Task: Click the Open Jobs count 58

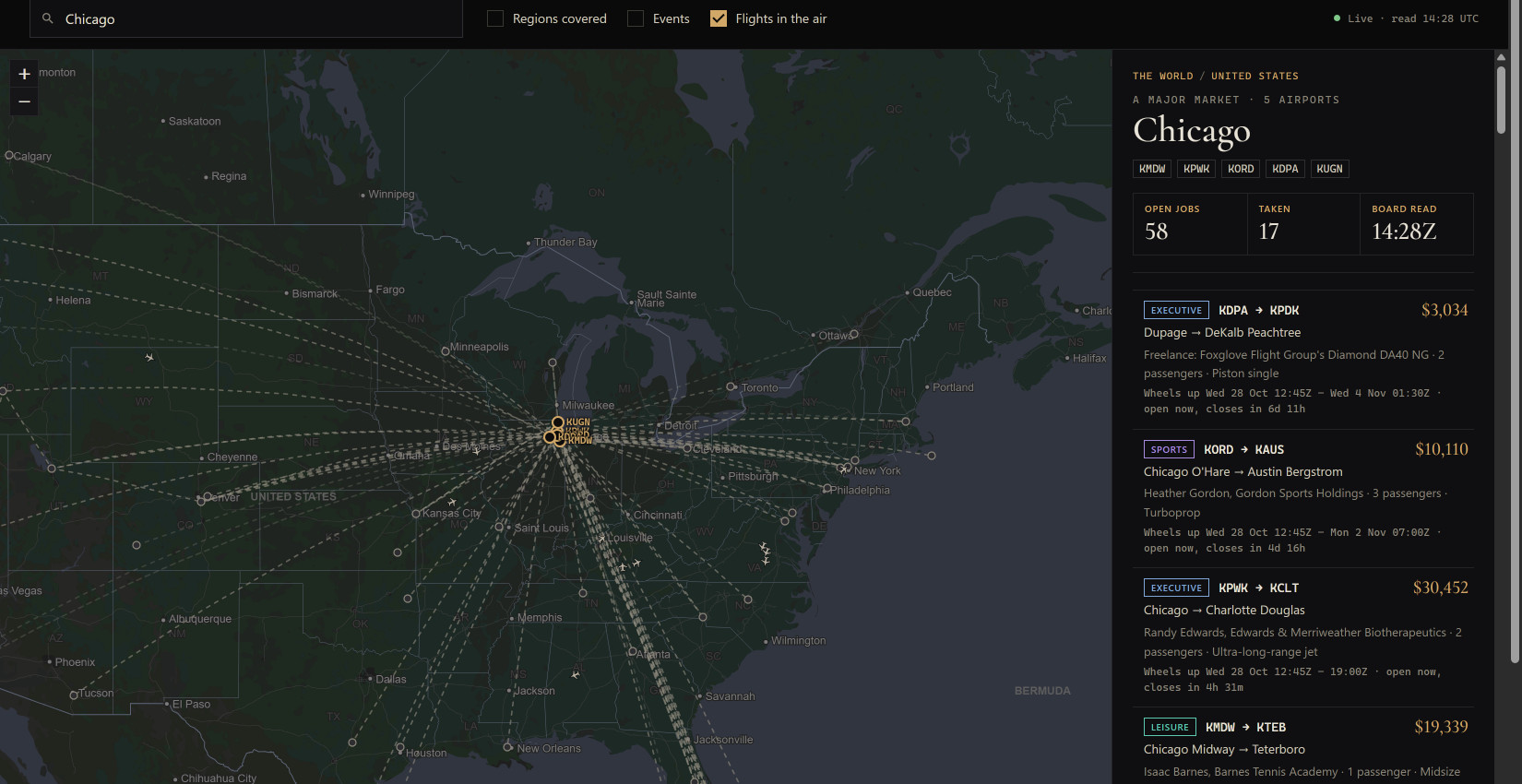Action: (x=1156, y=232)
